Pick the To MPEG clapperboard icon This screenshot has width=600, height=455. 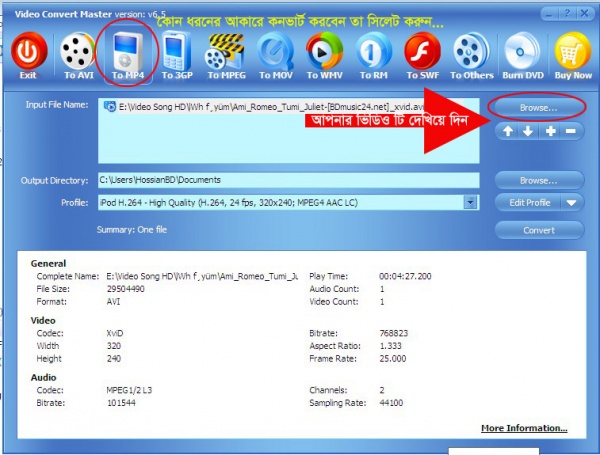(225, 51)
